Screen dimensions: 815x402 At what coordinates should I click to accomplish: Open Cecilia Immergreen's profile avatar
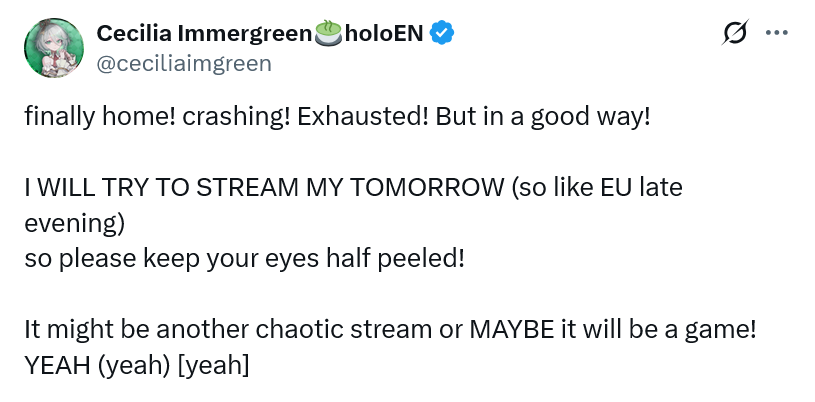tap(52, 48)
